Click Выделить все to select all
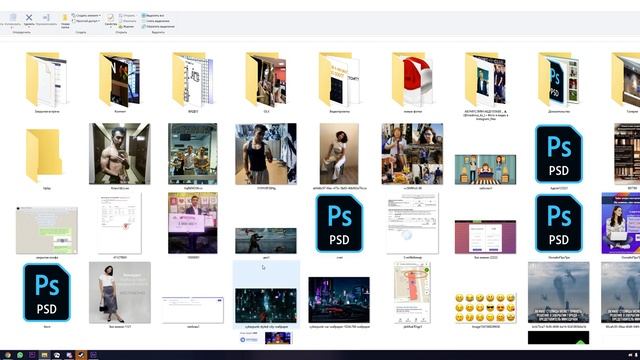The image size is (640, 360). tap(153, 15)
